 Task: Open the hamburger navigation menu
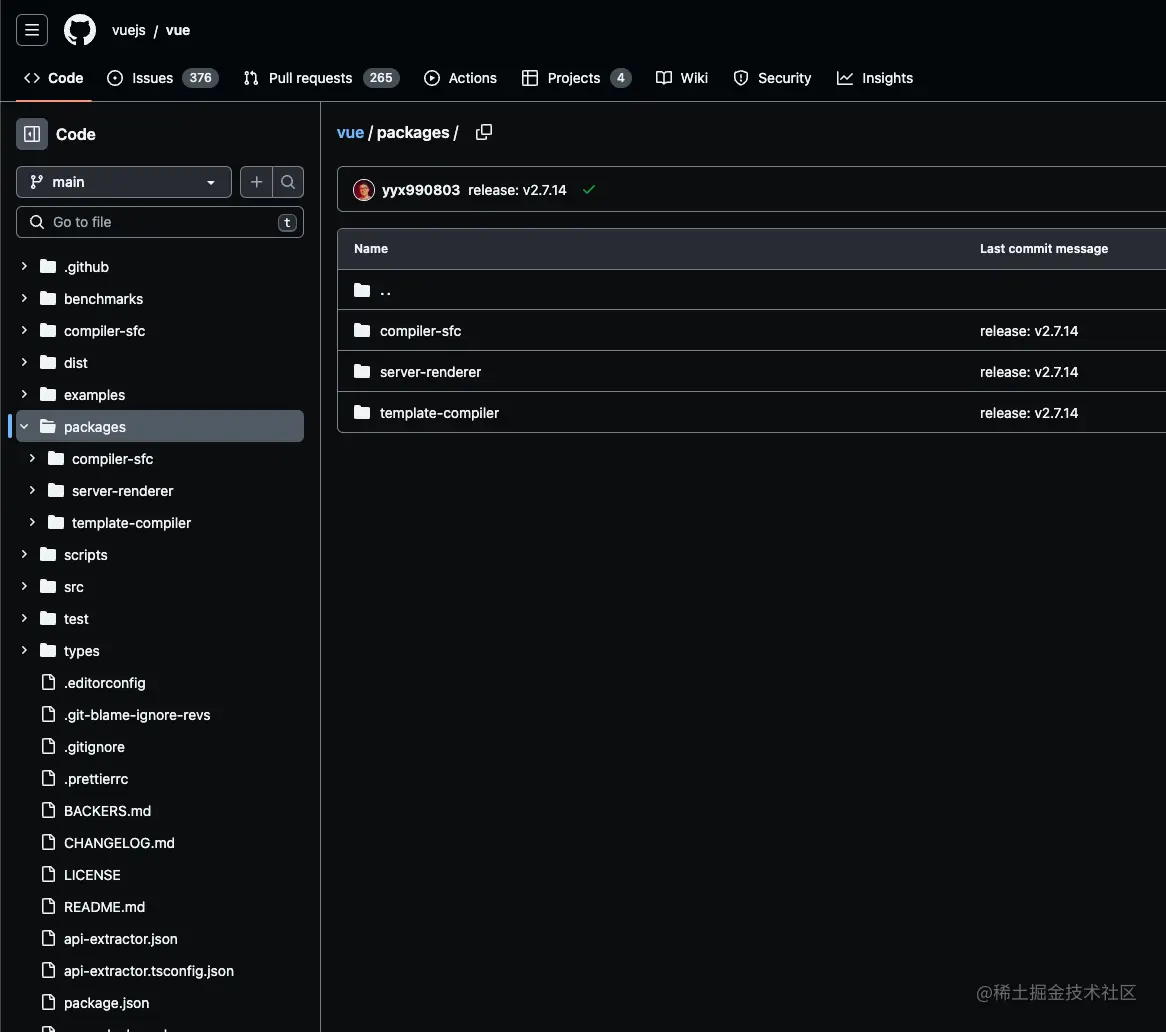tap(32, 30)
